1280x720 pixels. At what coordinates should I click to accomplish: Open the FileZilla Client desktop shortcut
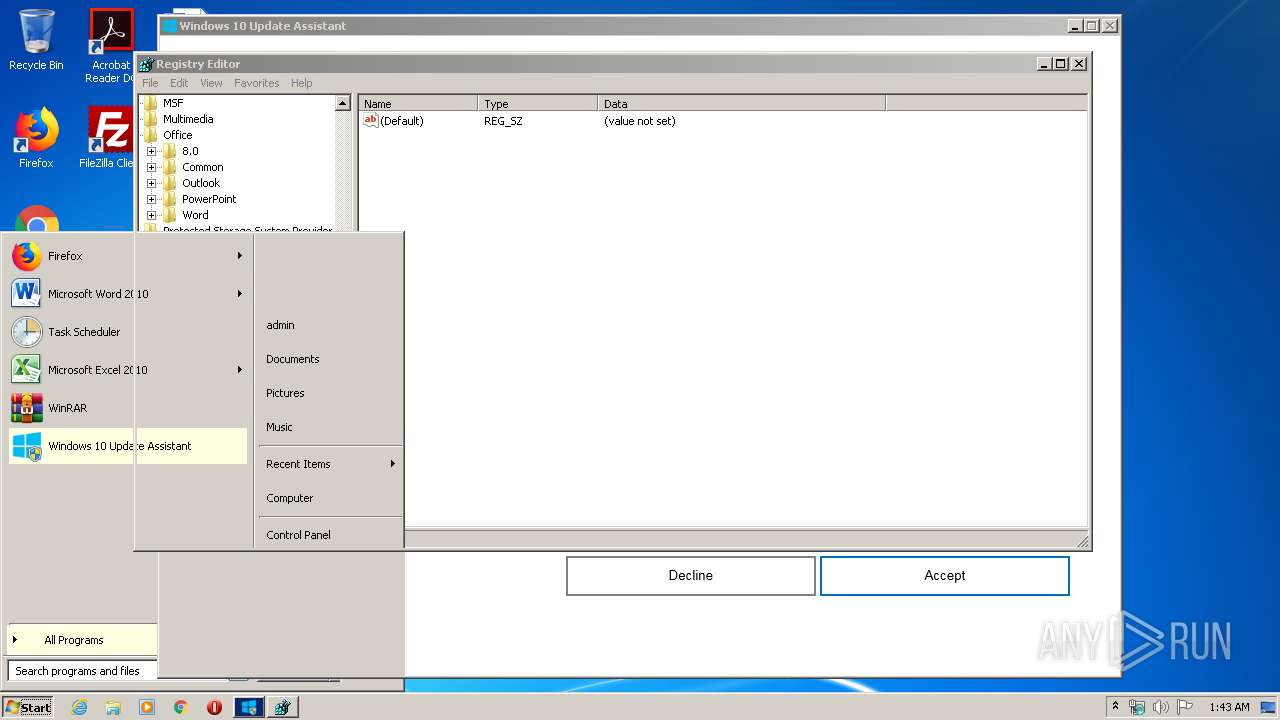pyautogui.click(x=109, y=138)
